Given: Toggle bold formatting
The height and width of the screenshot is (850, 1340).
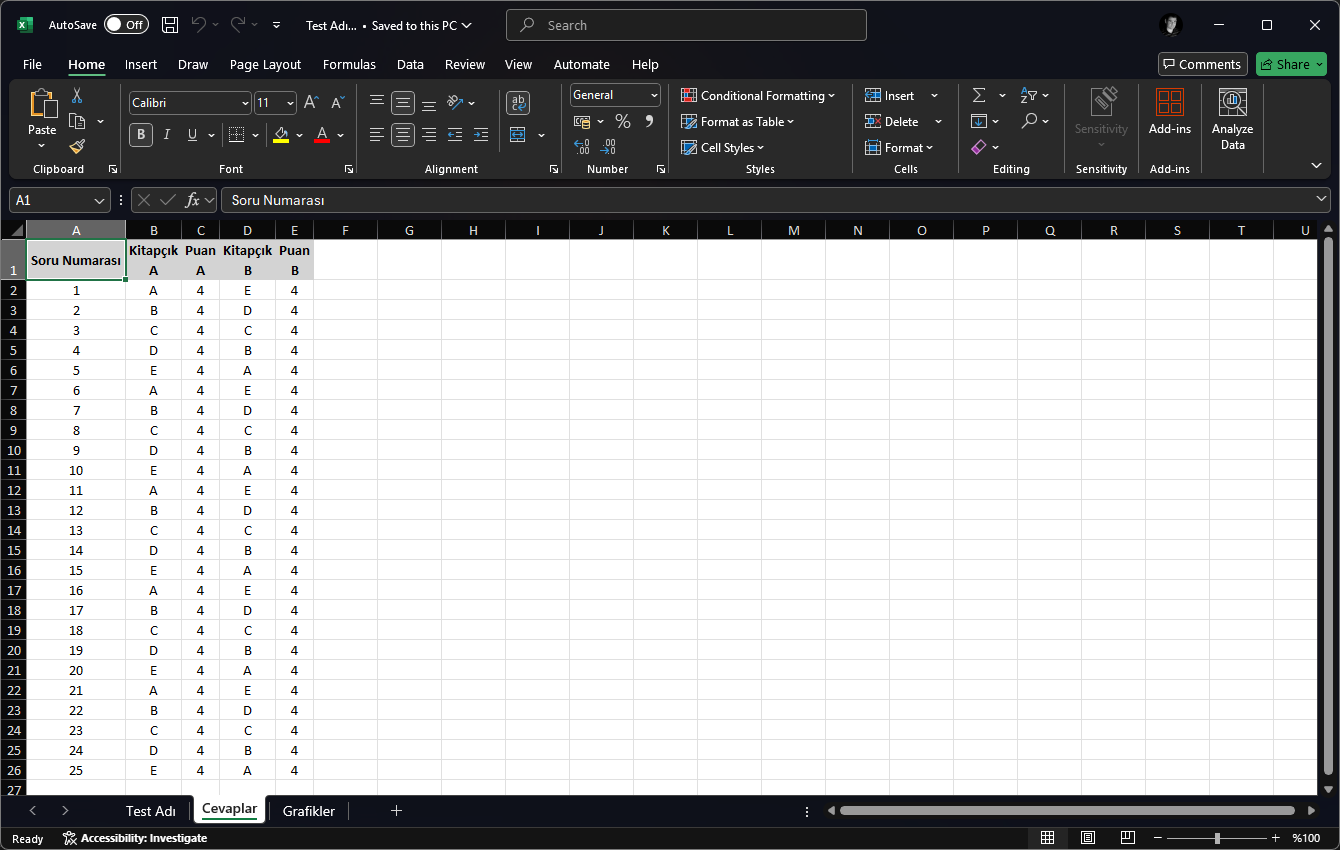Looking at the screenshot, I should (x=141, y=135).
